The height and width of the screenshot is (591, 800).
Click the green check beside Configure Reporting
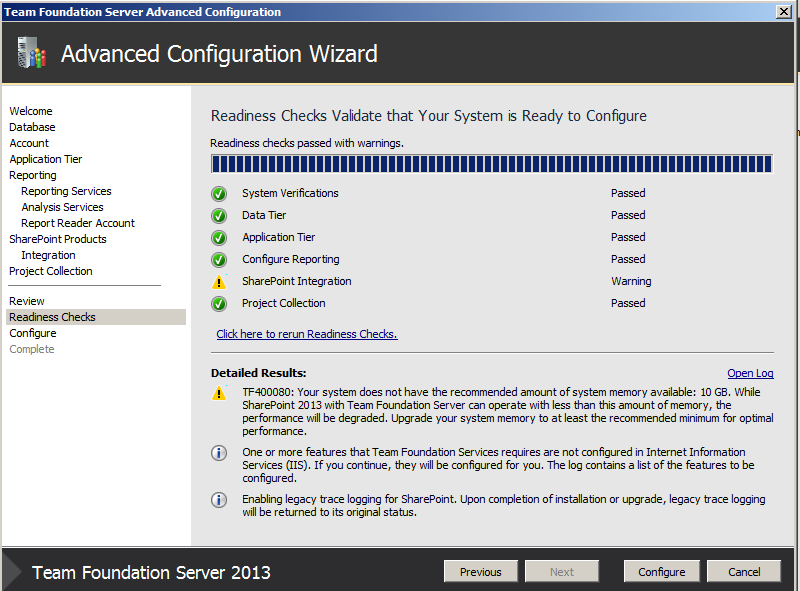point(219,259)
